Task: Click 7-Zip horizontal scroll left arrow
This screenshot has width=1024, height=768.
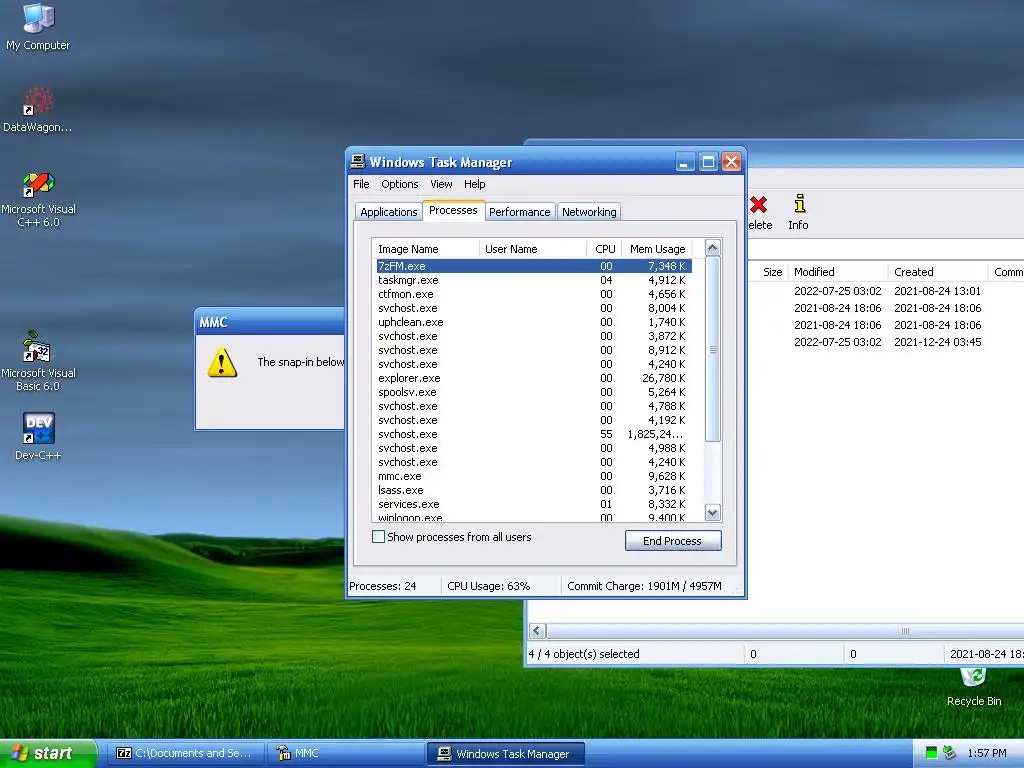Action: (537, 631)
